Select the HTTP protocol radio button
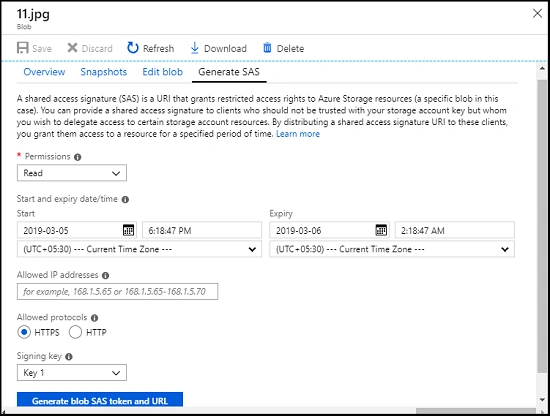 [x=75, y=332]
